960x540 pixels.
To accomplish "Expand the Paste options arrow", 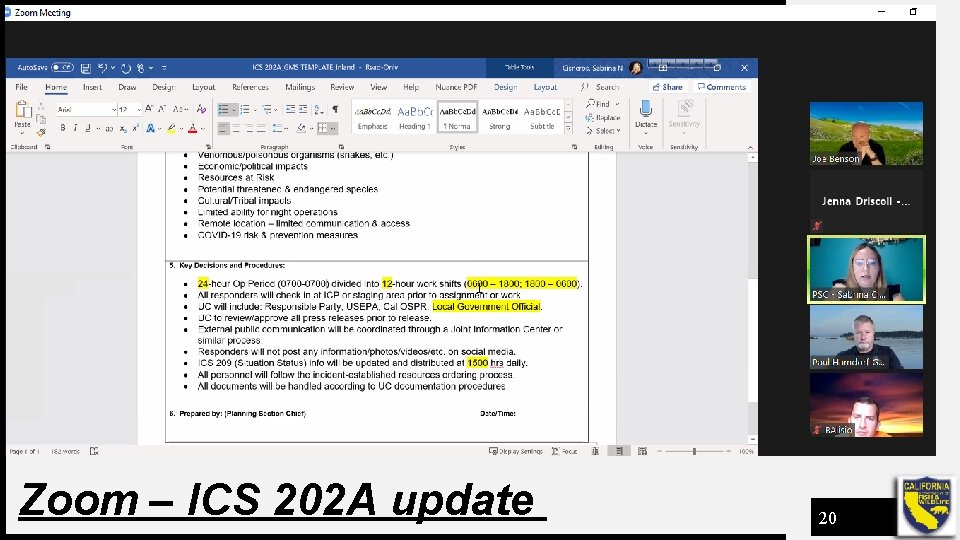I will [x=22, y=132].
